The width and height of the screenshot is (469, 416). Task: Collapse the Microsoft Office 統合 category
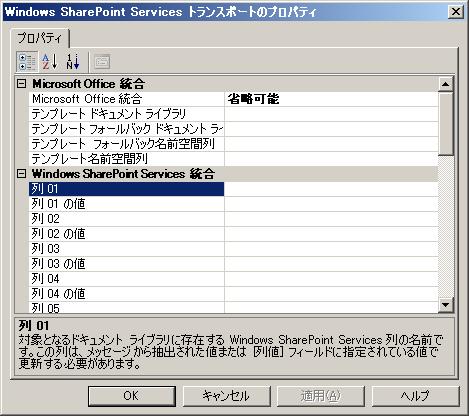(x=21, y=83)
